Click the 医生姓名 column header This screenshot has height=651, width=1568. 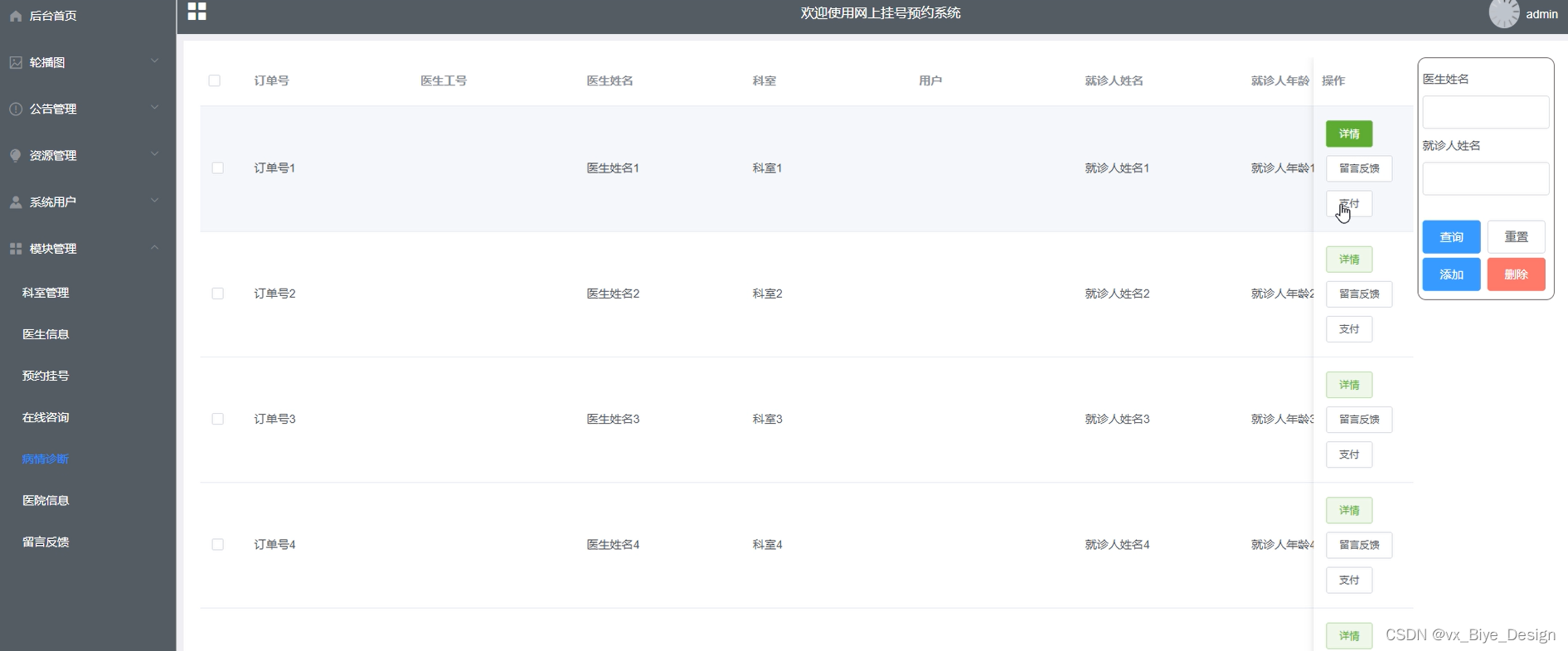(609, 80)
